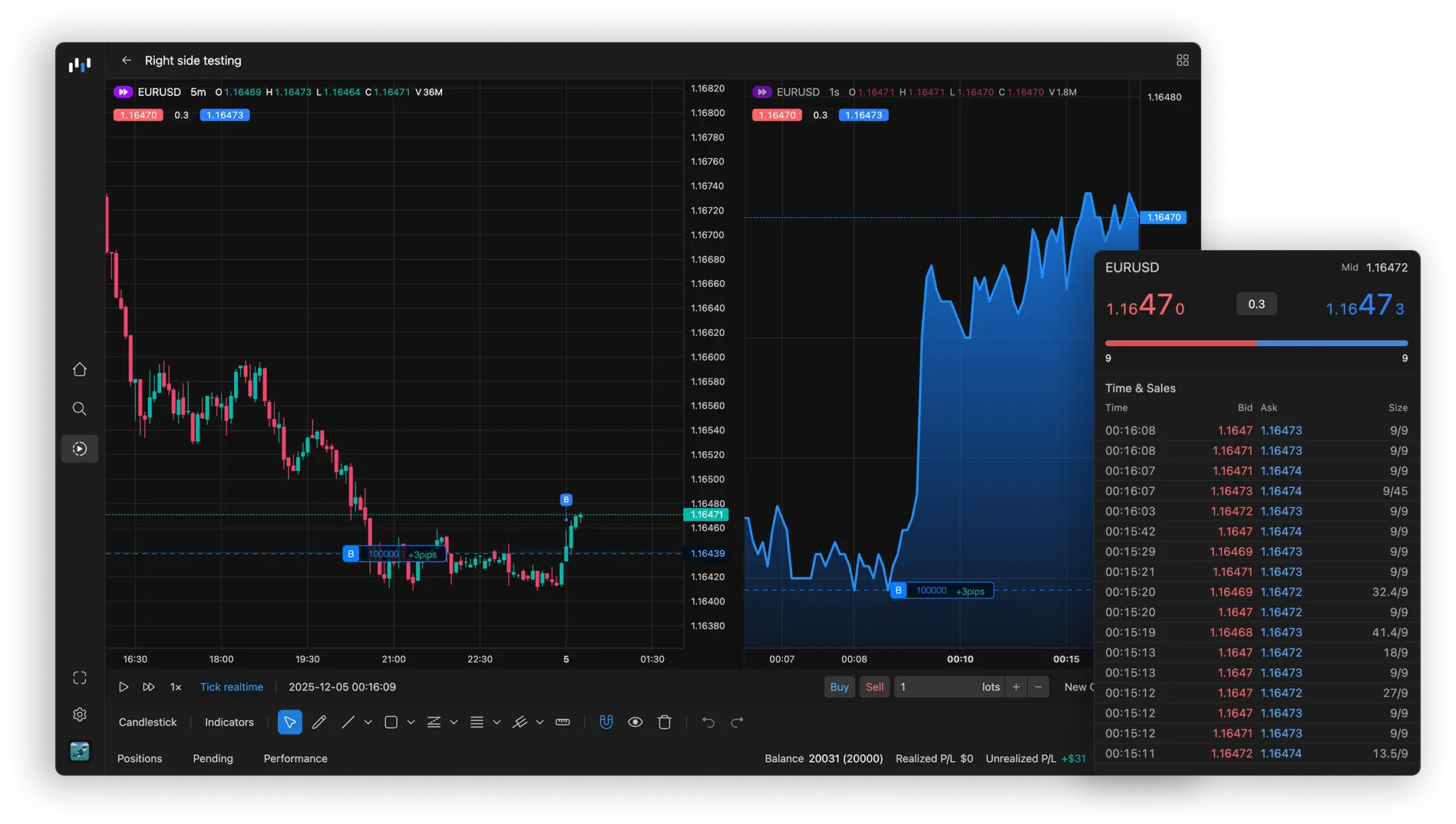1456x824 pixels.
Task: Open the layout grid icon in the header
Action: tap(1182, 61)
